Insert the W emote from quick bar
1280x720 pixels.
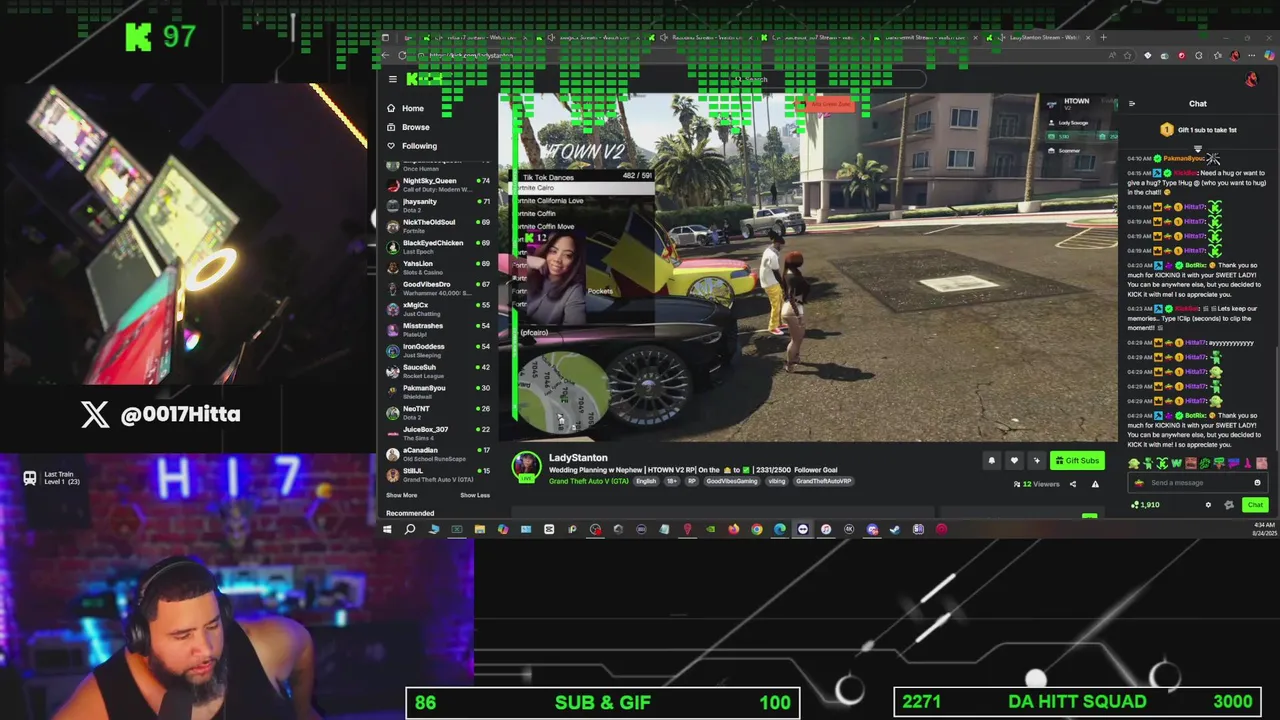pos(1176,463)
